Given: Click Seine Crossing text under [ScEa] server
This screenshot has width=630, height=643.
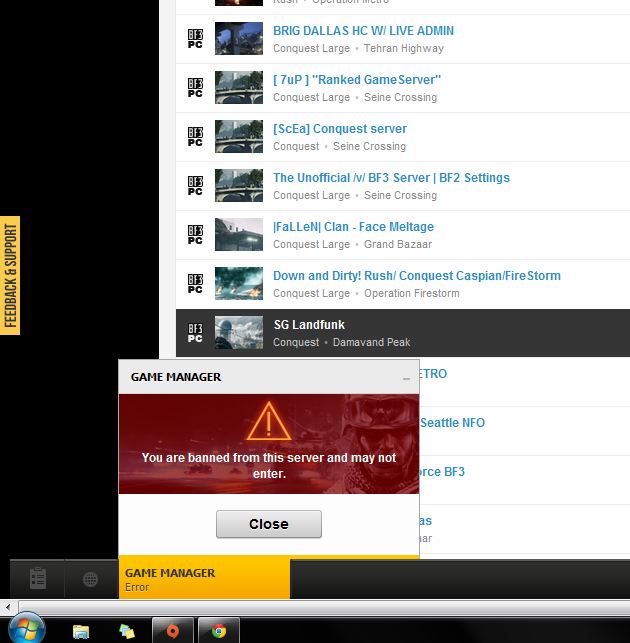Looking at the screenshot, I should tap(369, 146).
